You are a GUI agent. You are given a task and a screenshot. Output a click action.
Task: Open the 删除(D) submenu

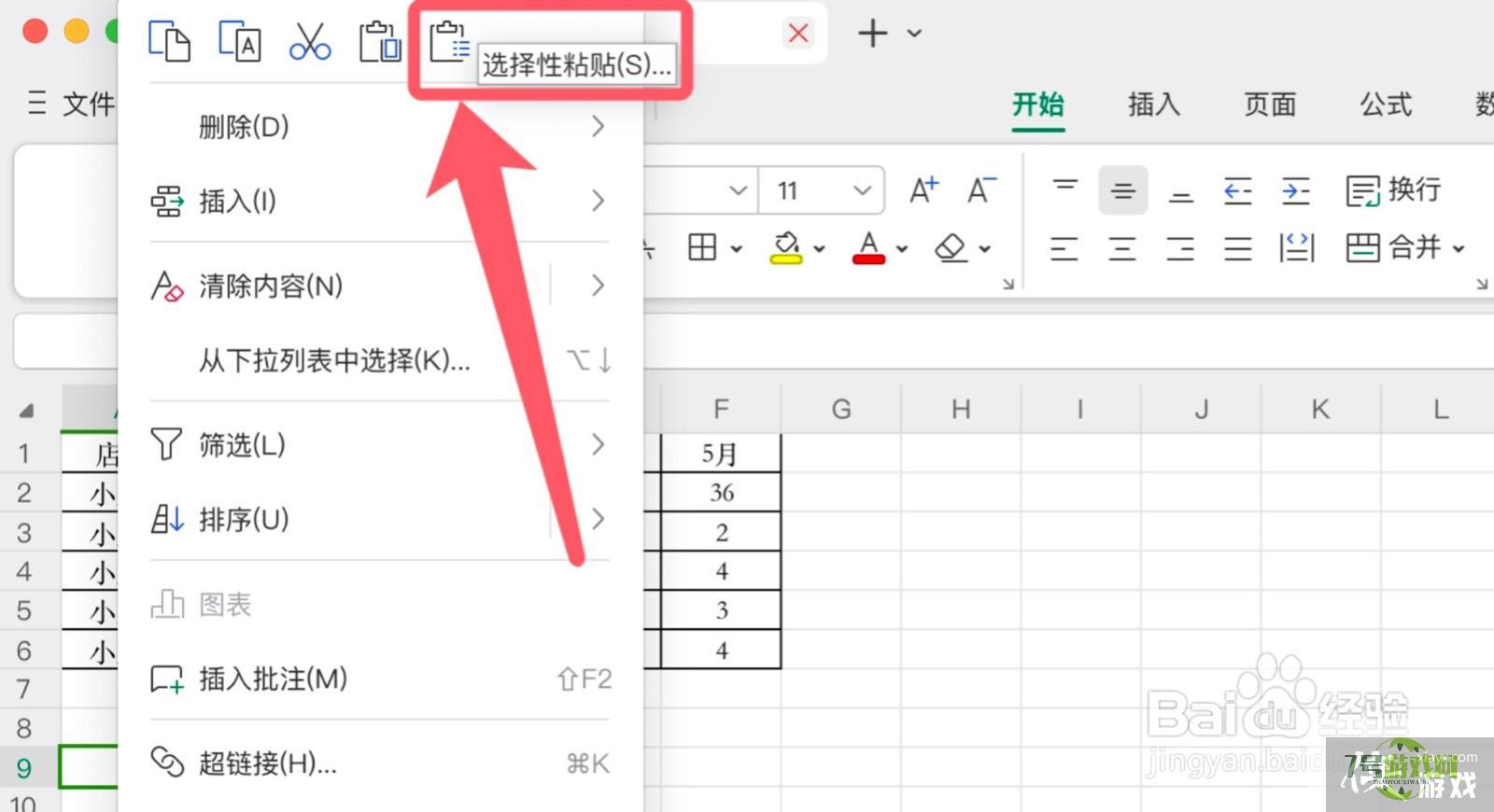coord(380,126)
